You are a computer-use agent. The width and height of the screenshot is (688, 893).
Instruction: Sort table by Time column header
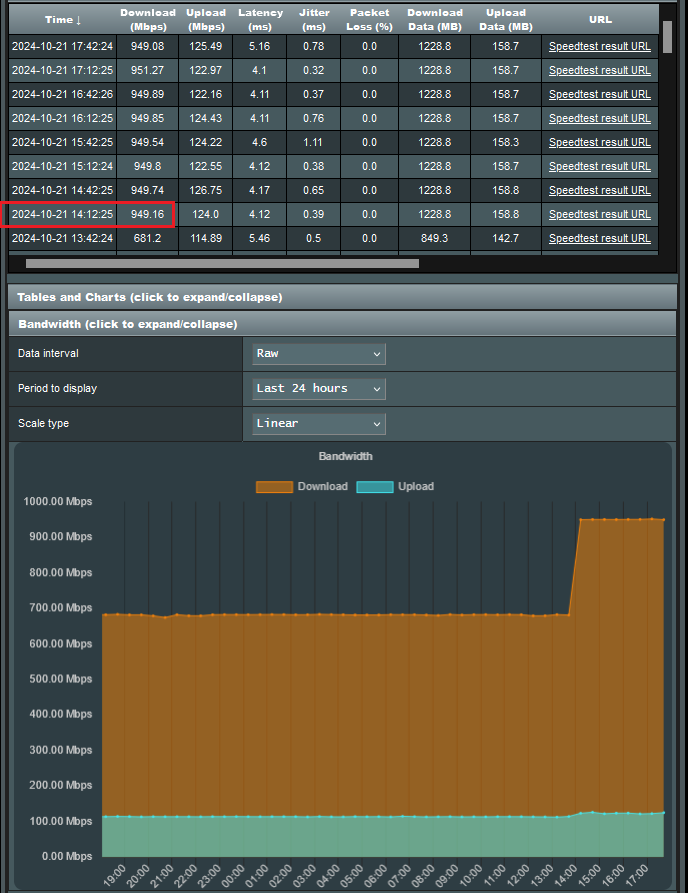point(62,20)
